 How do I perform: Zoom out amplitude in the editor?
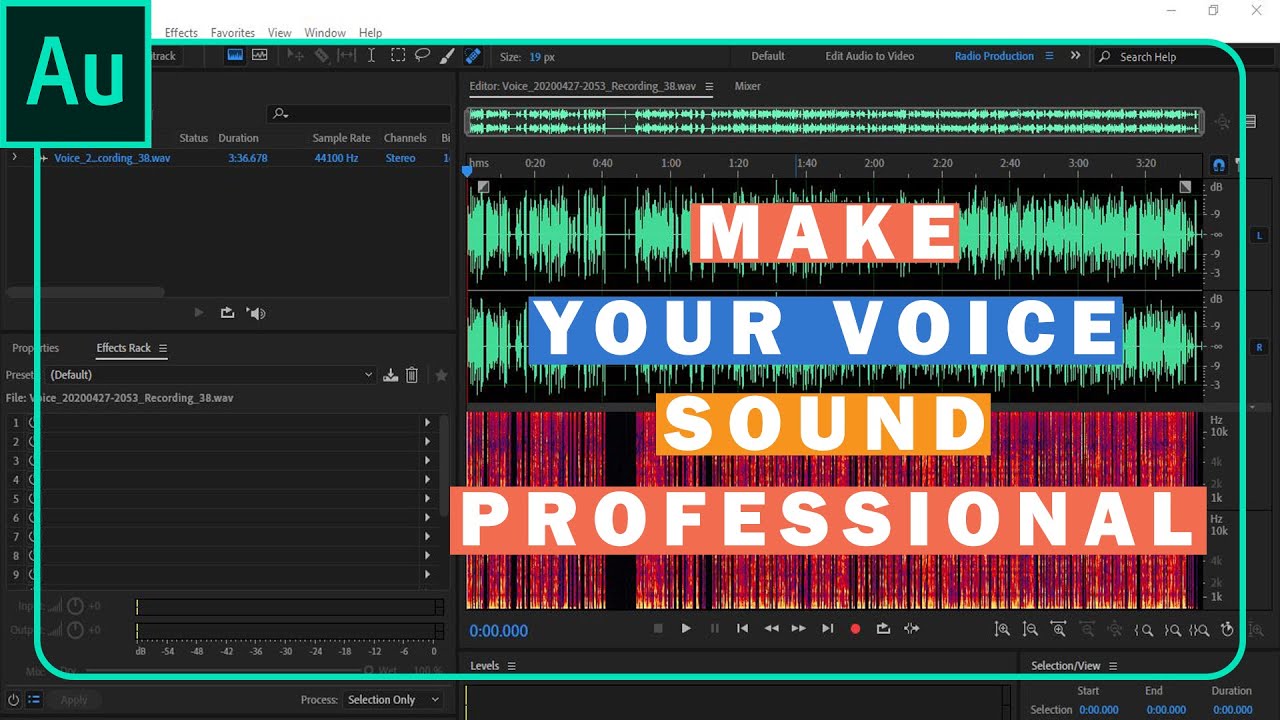(1030, 629)
